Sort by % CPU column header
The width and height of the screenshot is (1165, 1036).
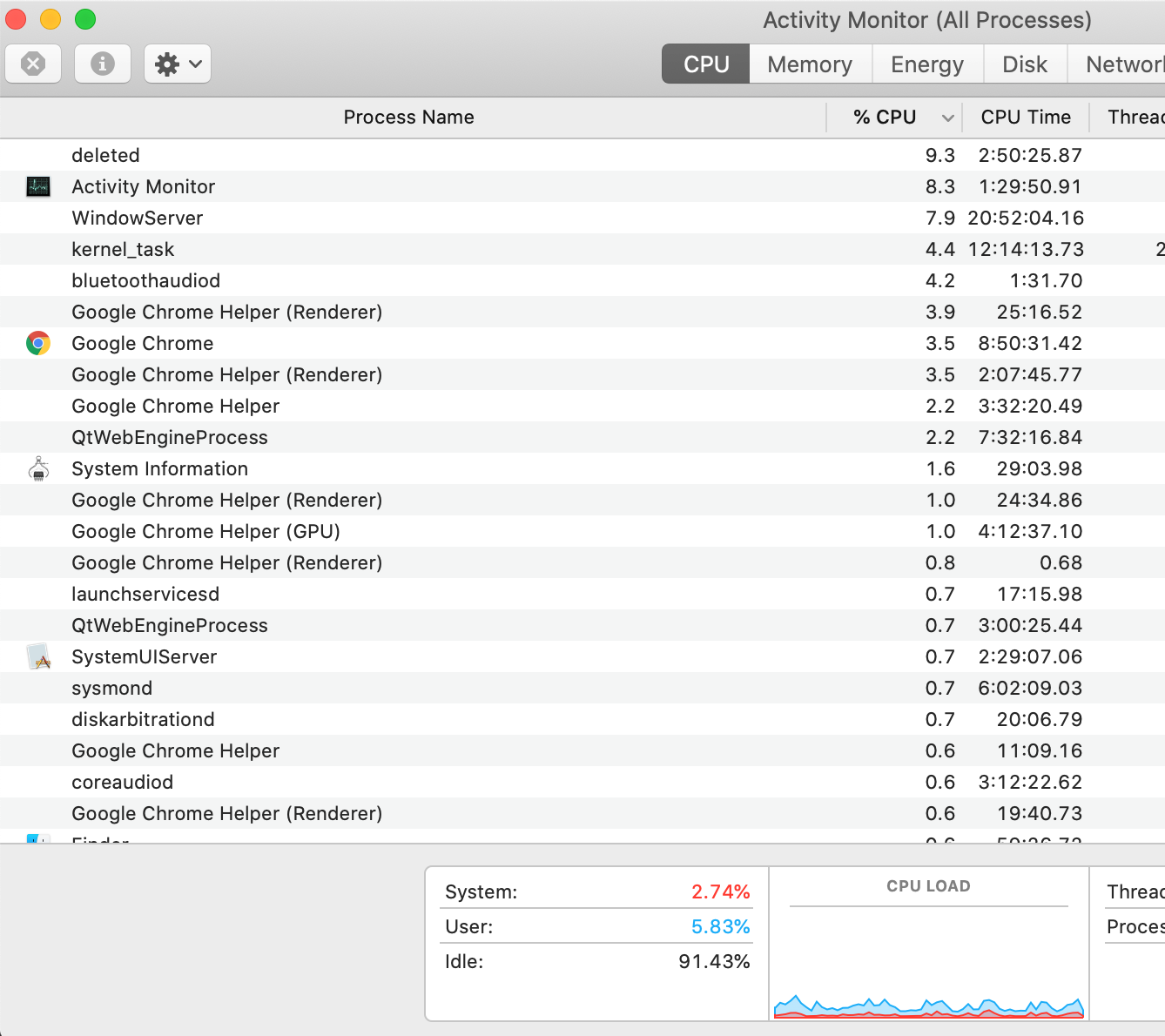[x=894, y=118]
